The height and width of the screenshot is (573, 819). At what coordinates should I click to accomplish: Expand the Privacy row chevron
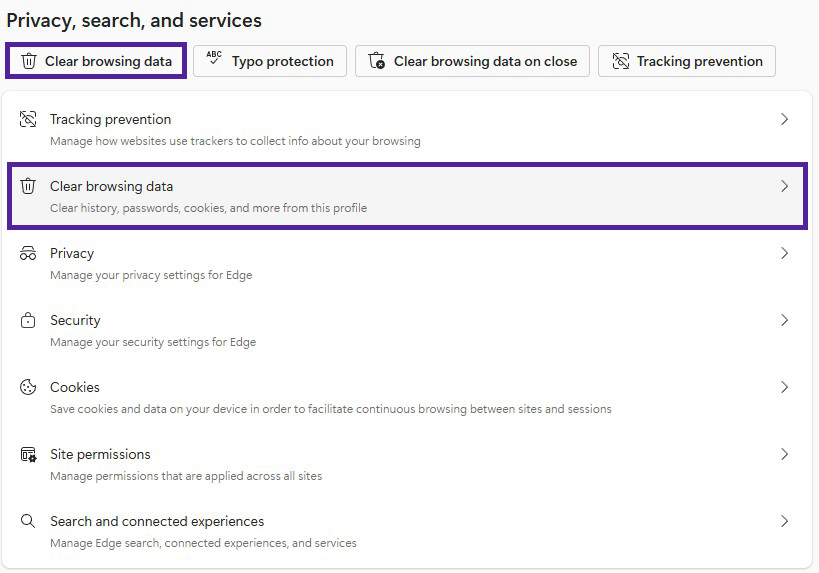point(784,253)
